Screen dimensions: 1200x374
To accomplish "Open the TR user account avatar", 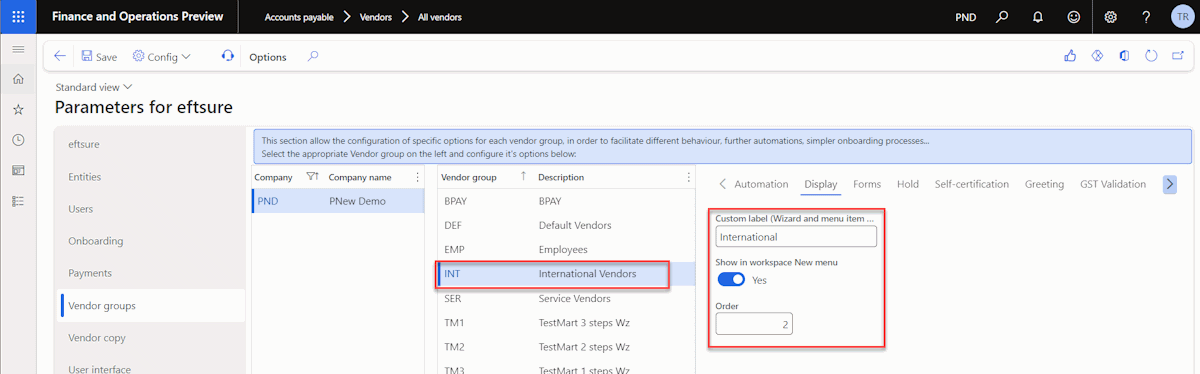I will (x=1183, y=17).
